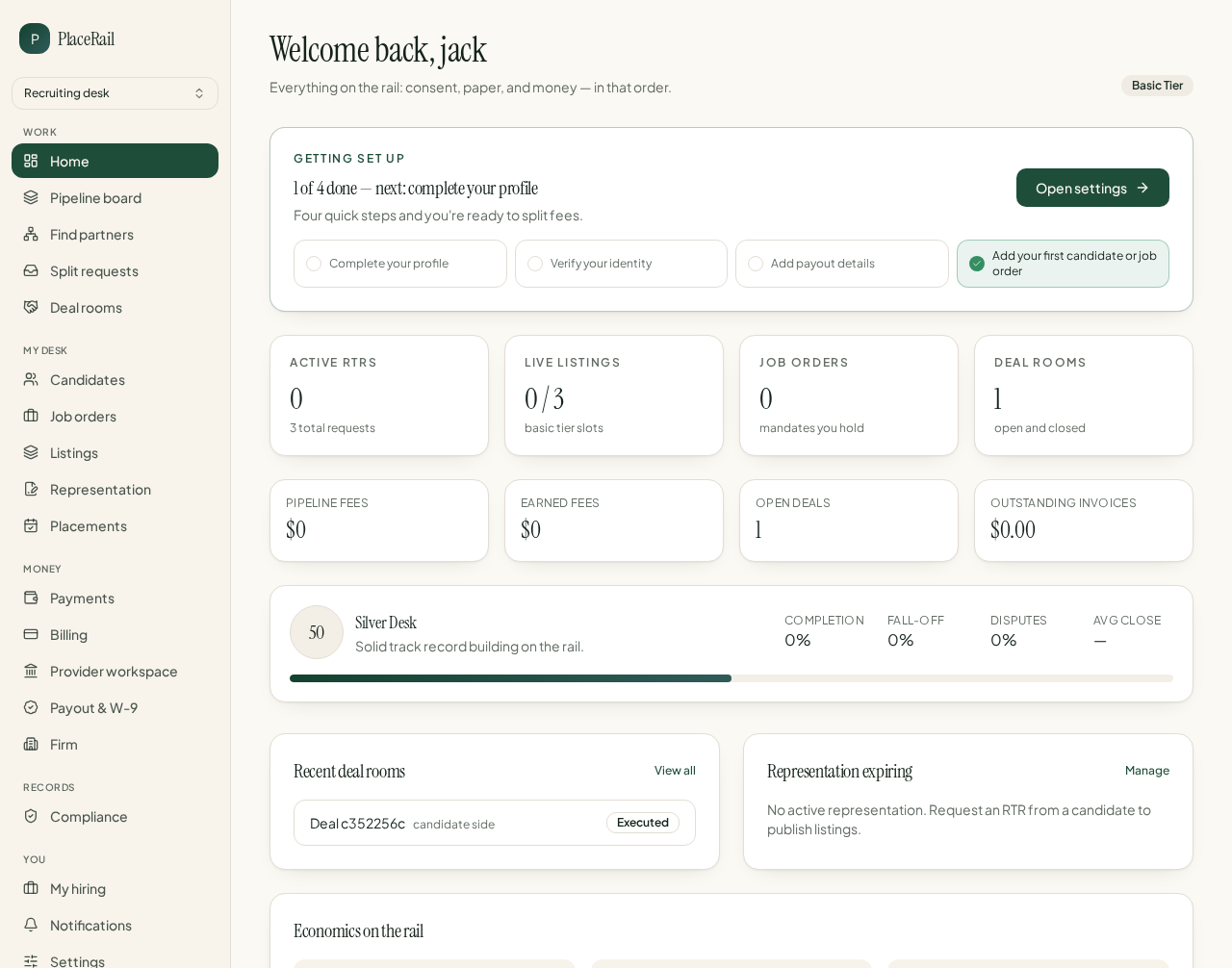Open Provider workspace label in sidebar
The image size is (1232, 968).
click(x=114, y=671)
